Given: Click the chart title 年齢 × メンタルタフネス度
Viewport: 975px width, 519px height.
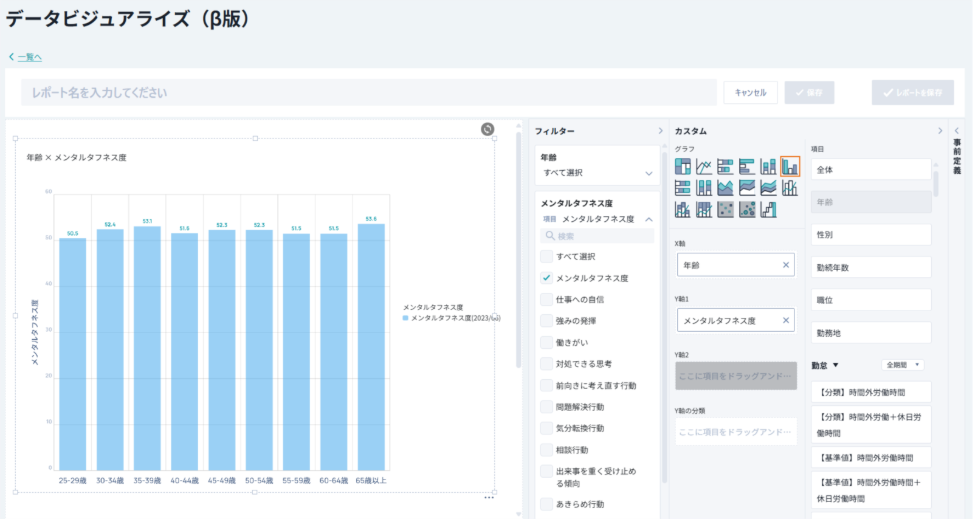Looking at the screenshot, I should tap(76, 158).
